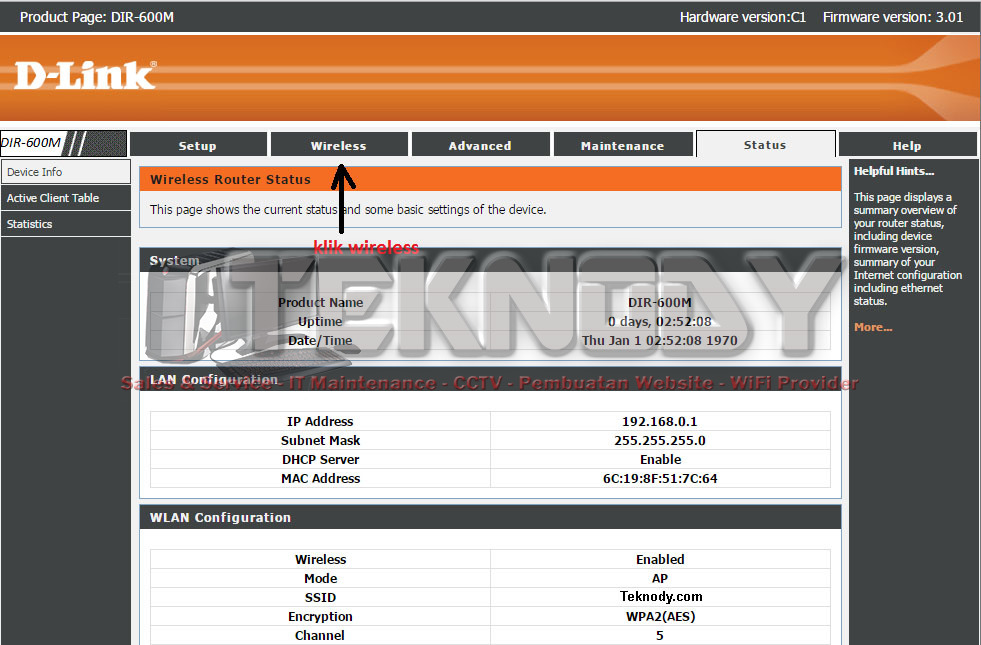Click the Wireless status value Enabled
981x645 pixels.
660,559
